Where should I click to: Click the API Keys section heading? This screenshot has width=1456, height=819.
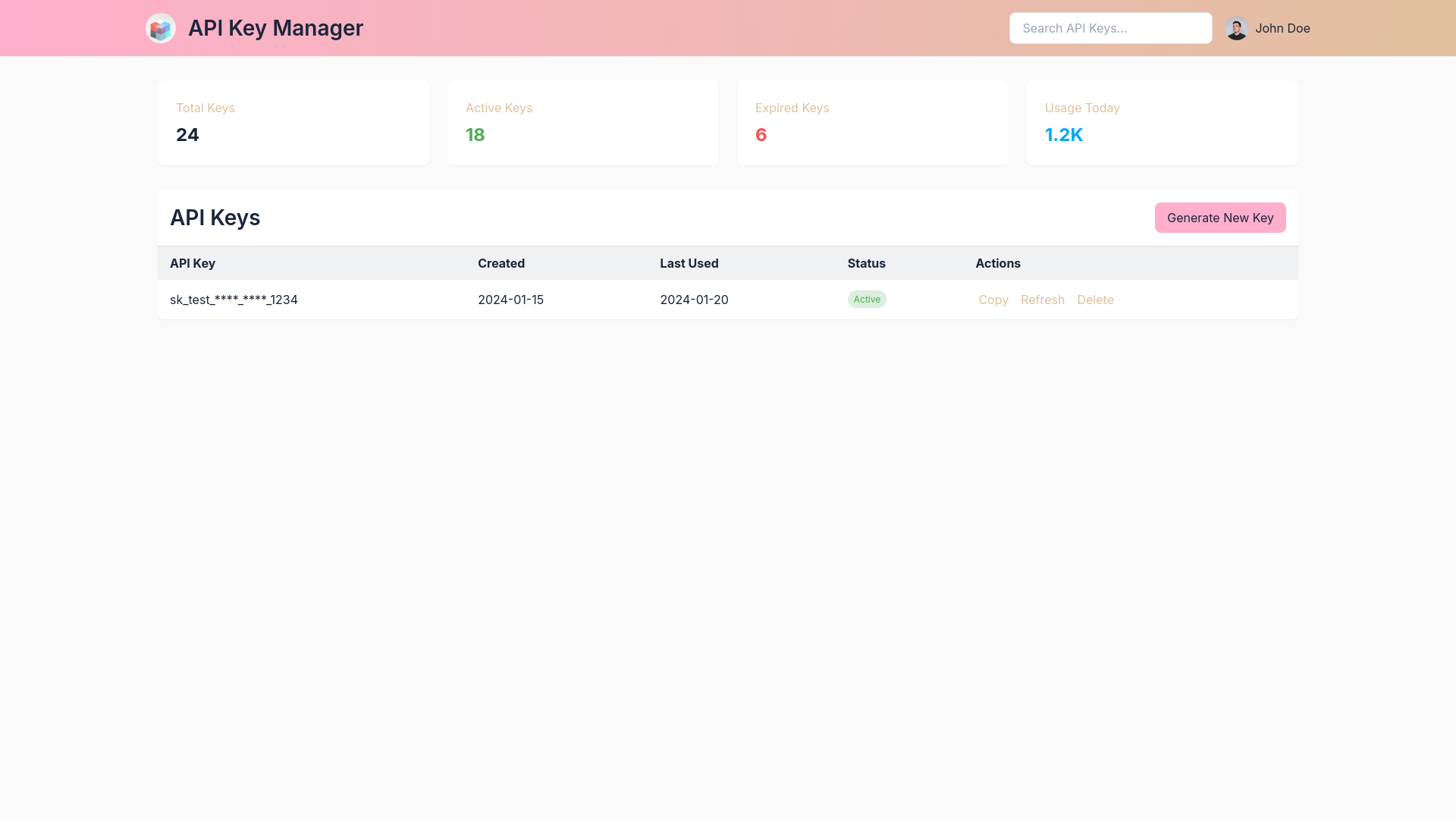point(215,218)
